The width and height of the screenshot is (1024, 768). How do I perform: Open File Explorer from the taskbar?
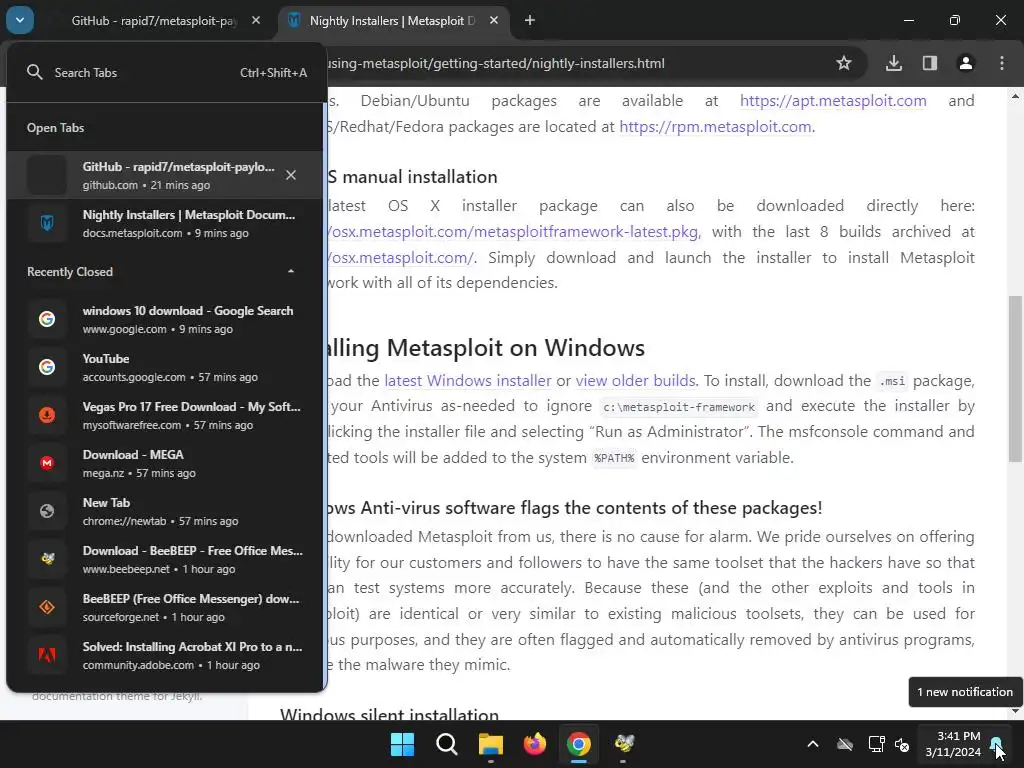pos(490,744)
